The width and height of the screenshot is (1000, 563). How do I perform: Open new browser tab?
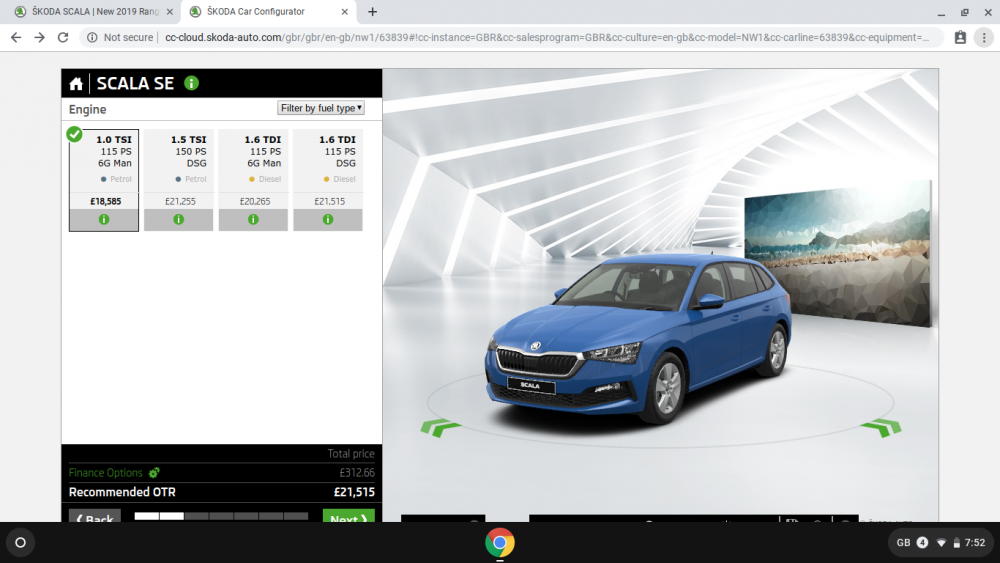click(x=372, y=11)
